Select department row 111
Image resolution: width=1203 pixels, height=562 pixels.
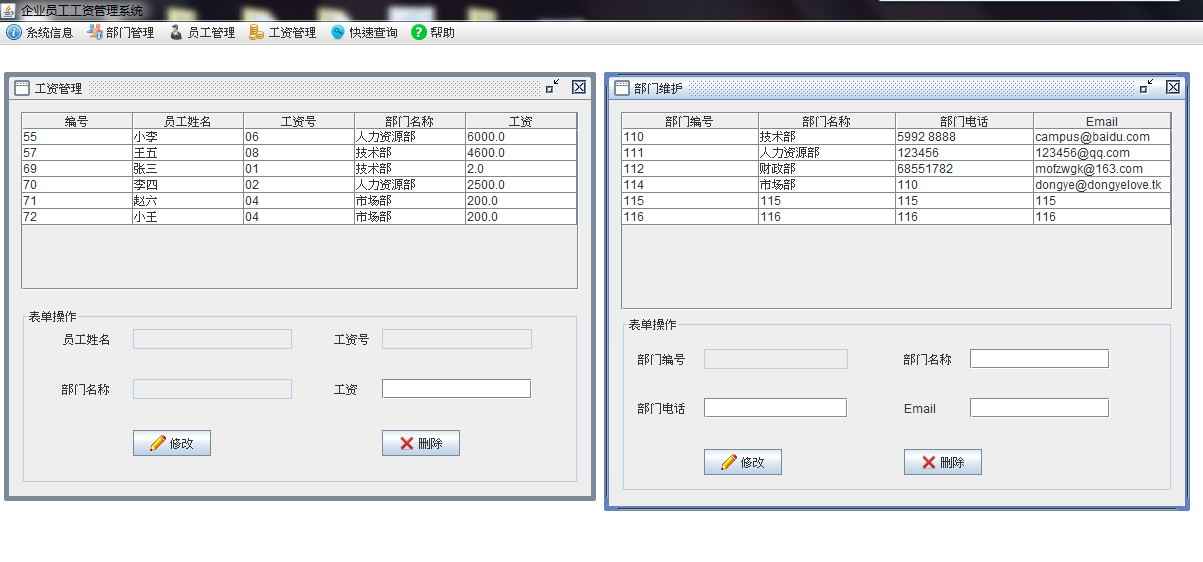pyautogui.click(x=896, y=153)
